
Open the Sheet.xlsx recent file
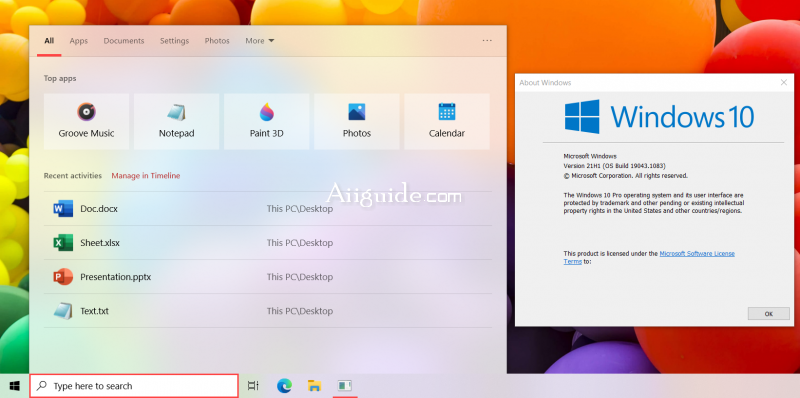coord(268,243)
